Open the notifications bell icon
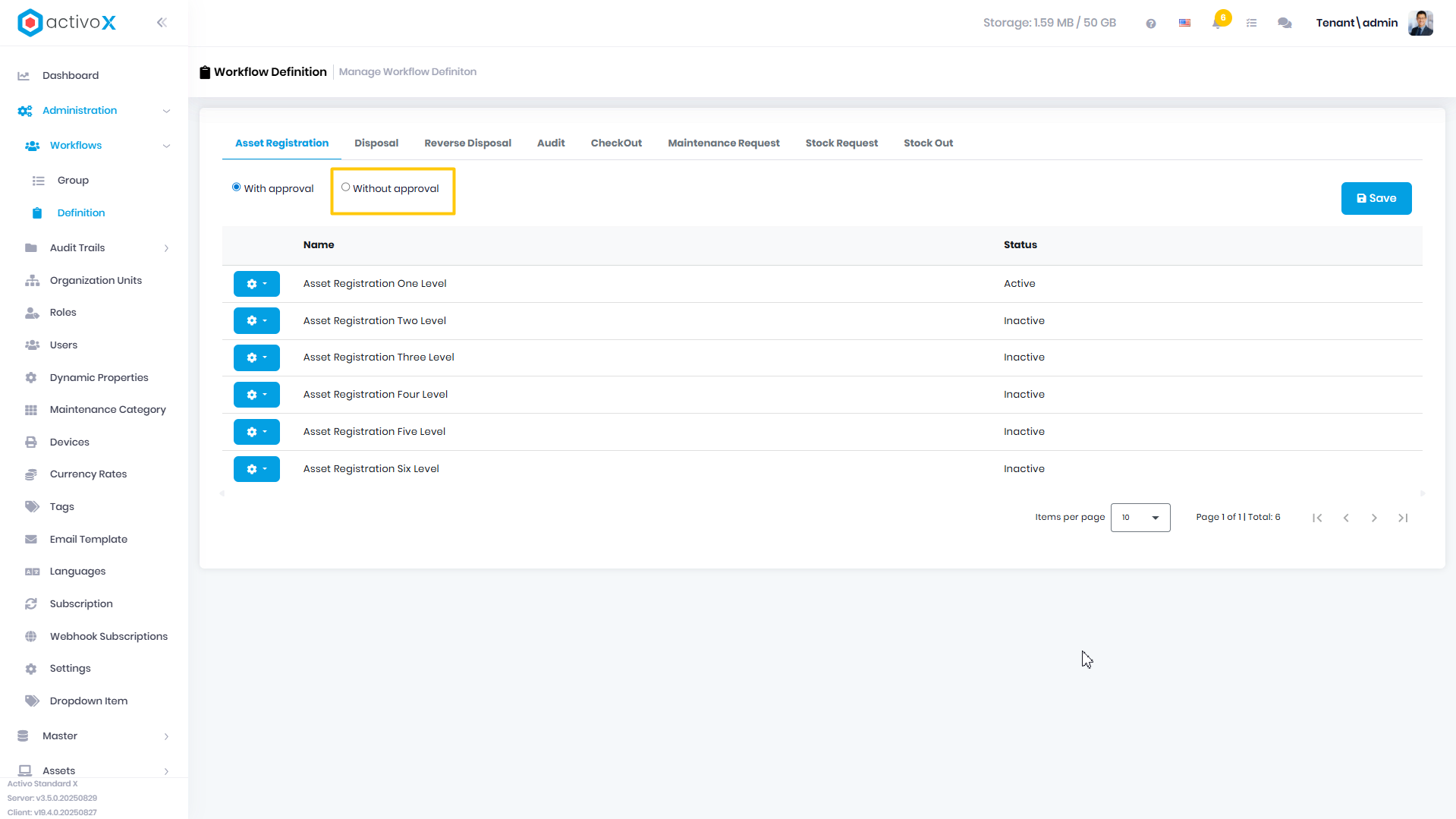 [x=1217, y=23]
